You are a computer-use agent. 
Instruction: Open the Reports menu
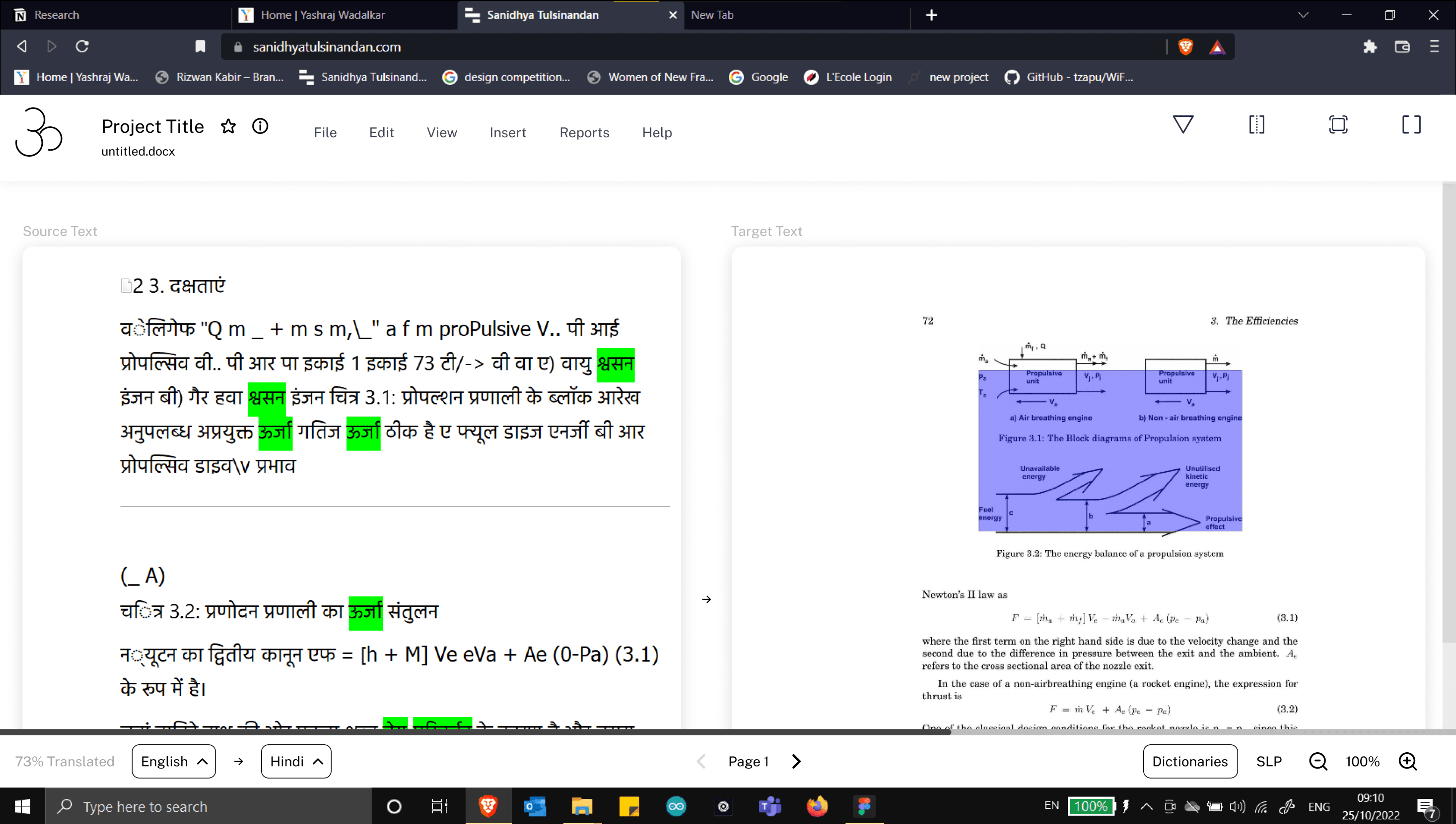pos(584,132)
